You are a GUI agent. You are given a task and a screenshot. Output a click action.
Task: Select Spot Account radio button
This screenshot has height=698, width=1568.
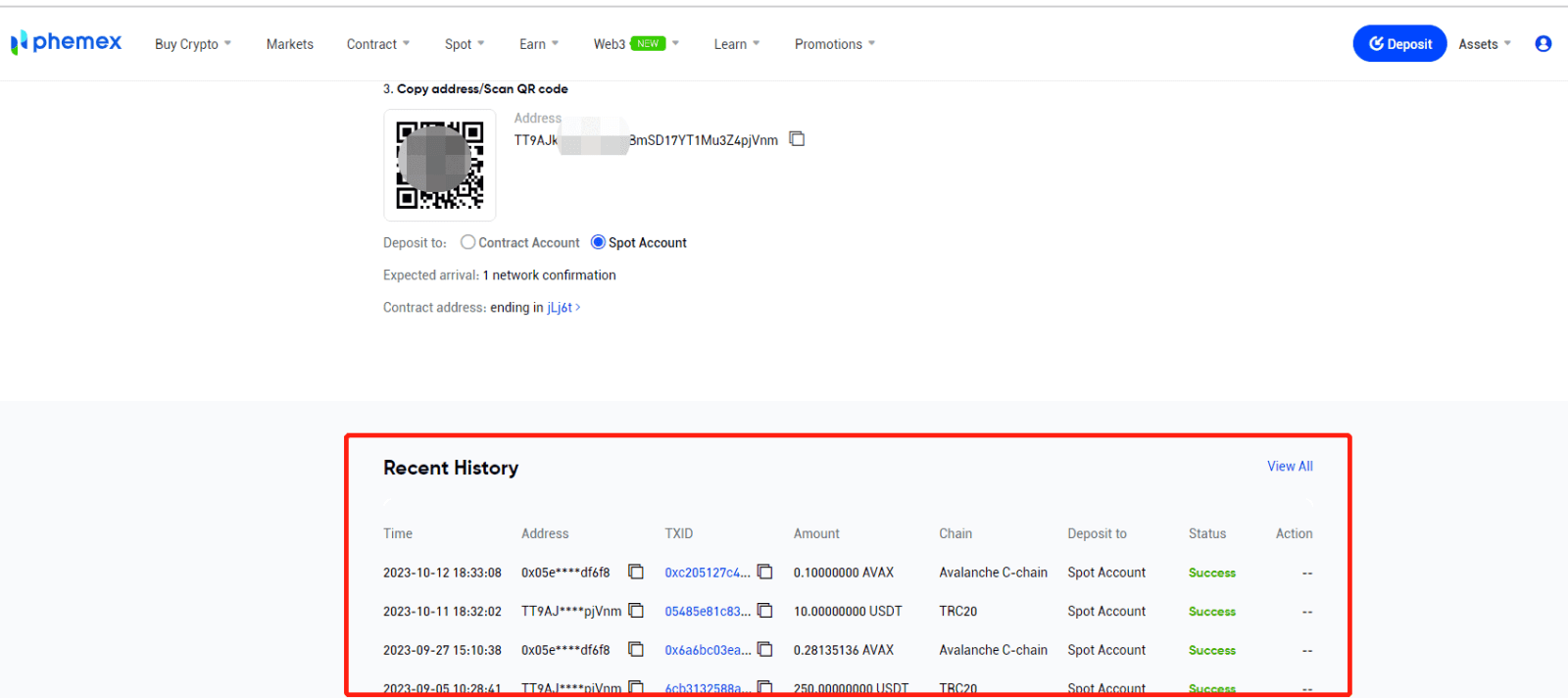pos(598,242)
